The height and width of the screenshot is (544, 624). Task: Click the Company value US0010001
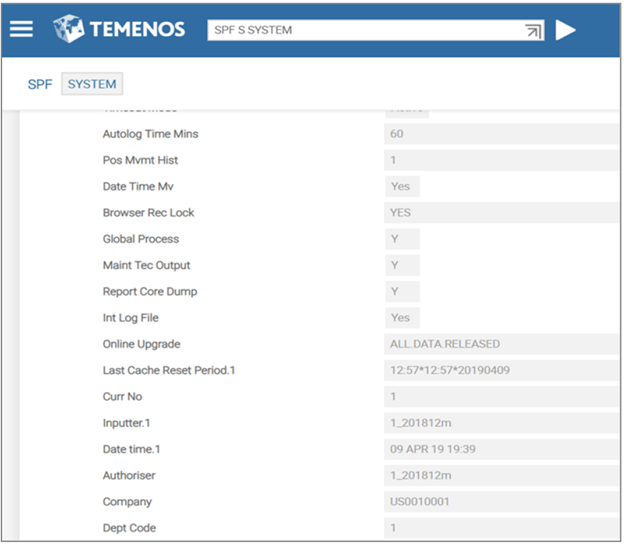point(500,502)
